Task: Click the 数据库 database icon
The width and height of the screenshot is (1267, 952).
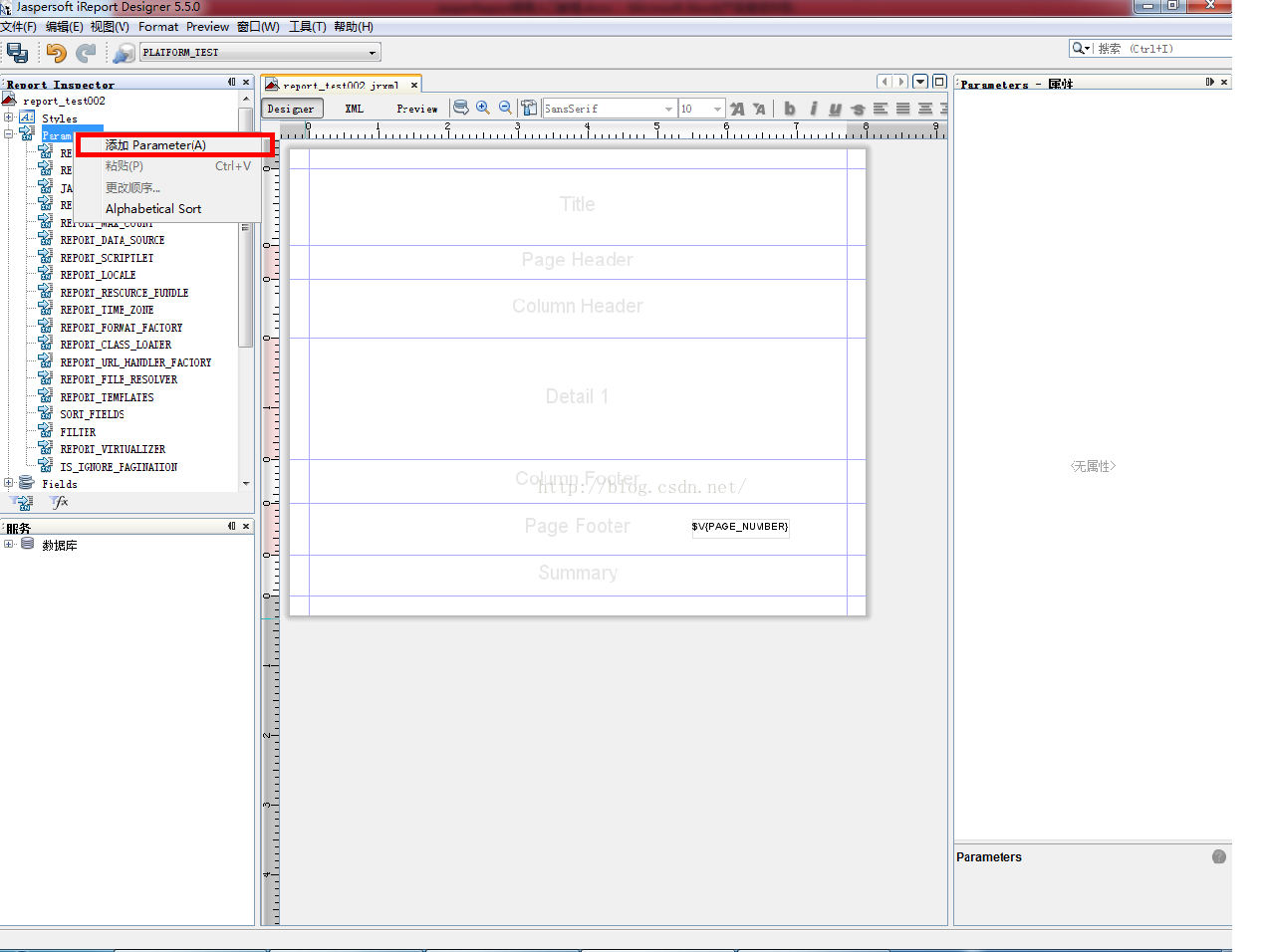Action: coord(27,544)
